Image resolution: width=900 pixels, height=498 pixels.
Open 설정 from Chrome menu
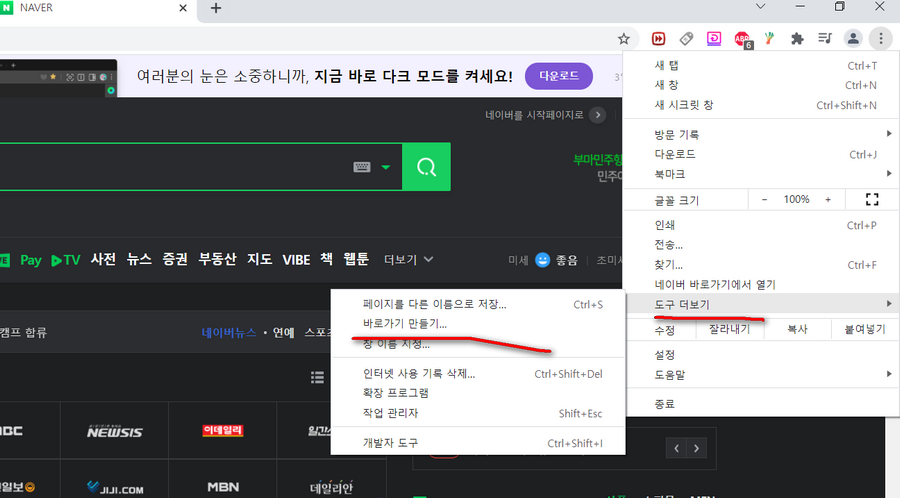(x=761, y=355)
